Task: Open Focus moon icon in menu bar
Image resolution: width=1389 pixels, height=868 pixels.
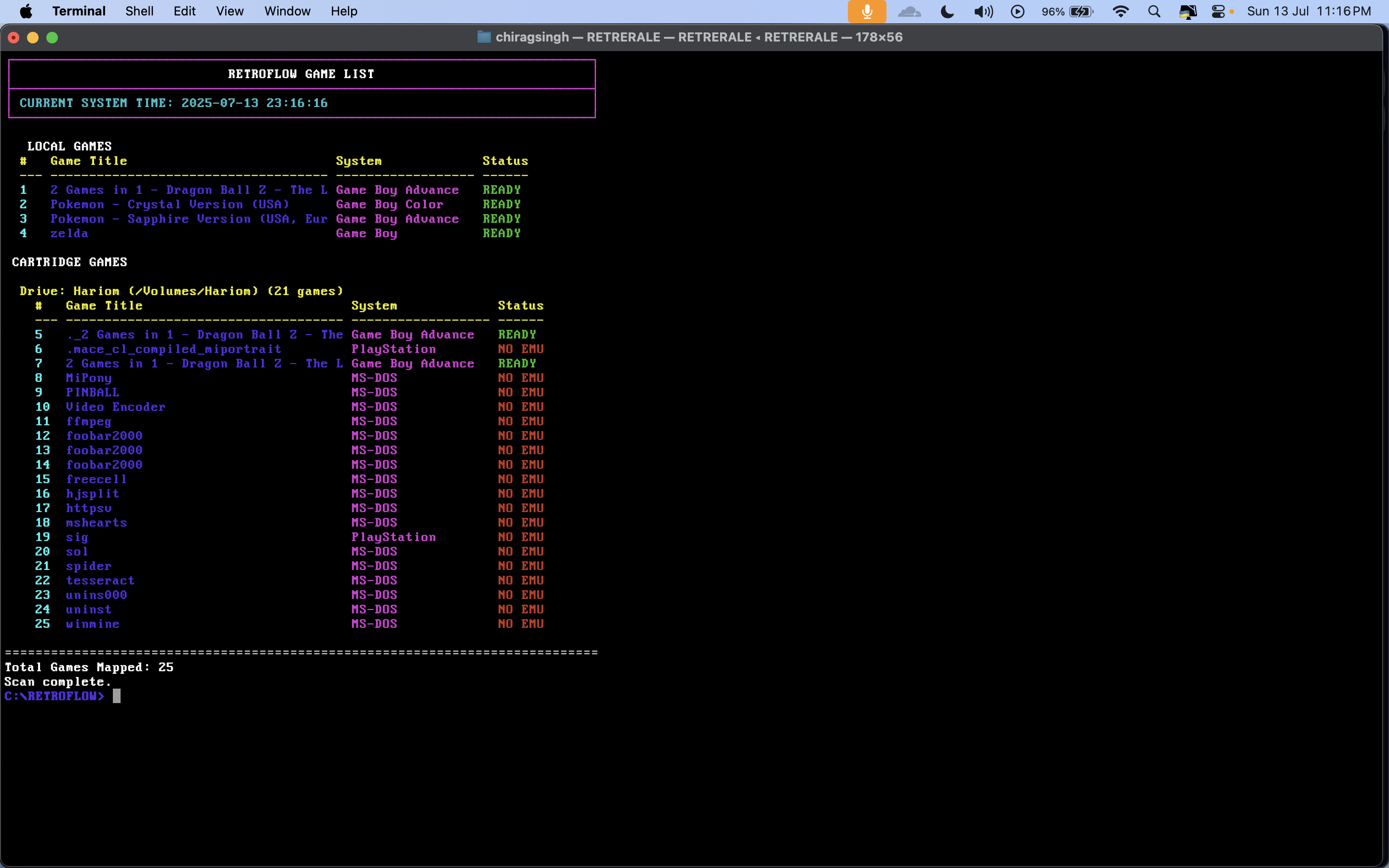Action: pyautogui.click(x=948, y=12)
